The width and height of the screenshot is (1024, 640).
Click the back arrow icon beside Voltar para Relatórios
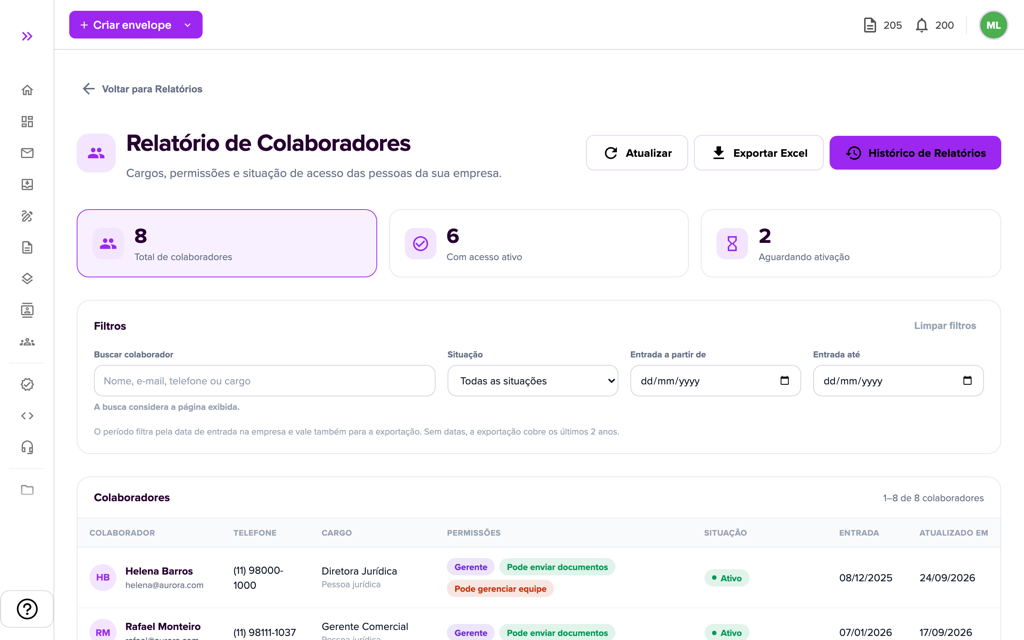click(x=88, y=89)
